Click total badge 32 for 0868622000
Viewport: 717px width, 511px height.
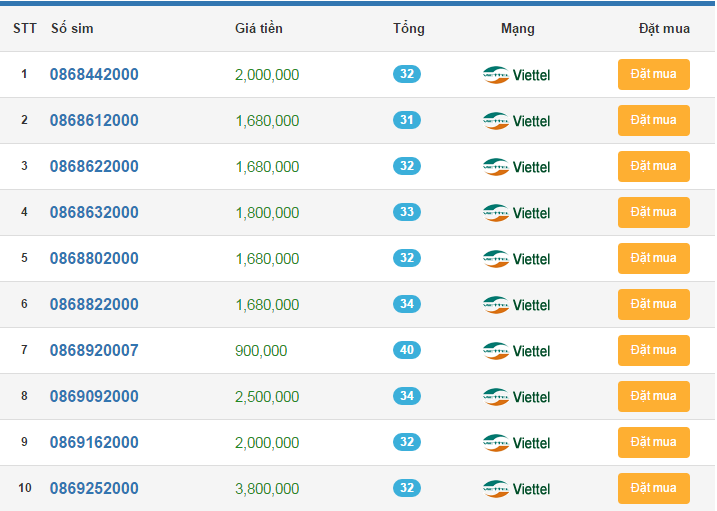[x=407, y=166]
